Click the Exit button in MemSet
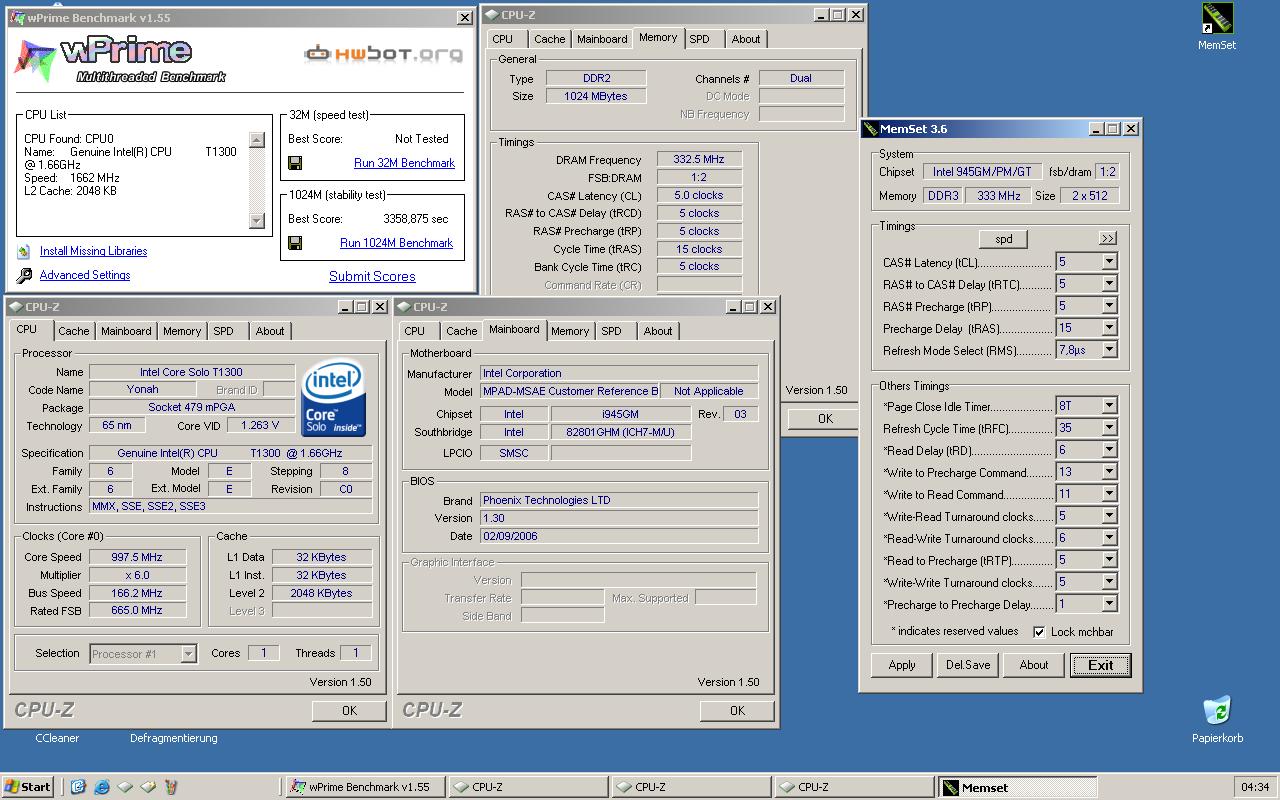 tap(1100, 665)
